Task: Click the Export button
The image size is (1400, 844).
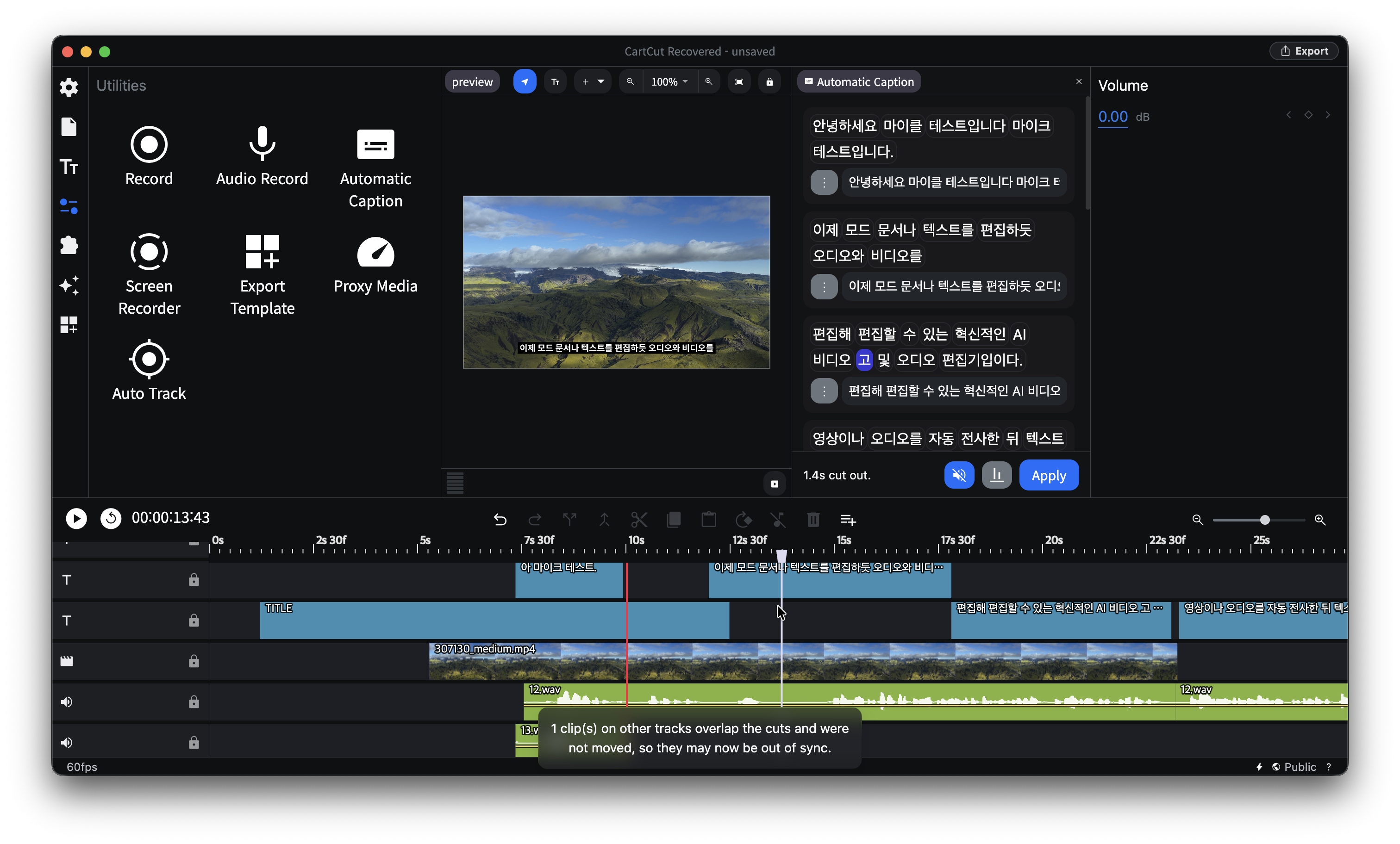Action: pos(1304,51)
